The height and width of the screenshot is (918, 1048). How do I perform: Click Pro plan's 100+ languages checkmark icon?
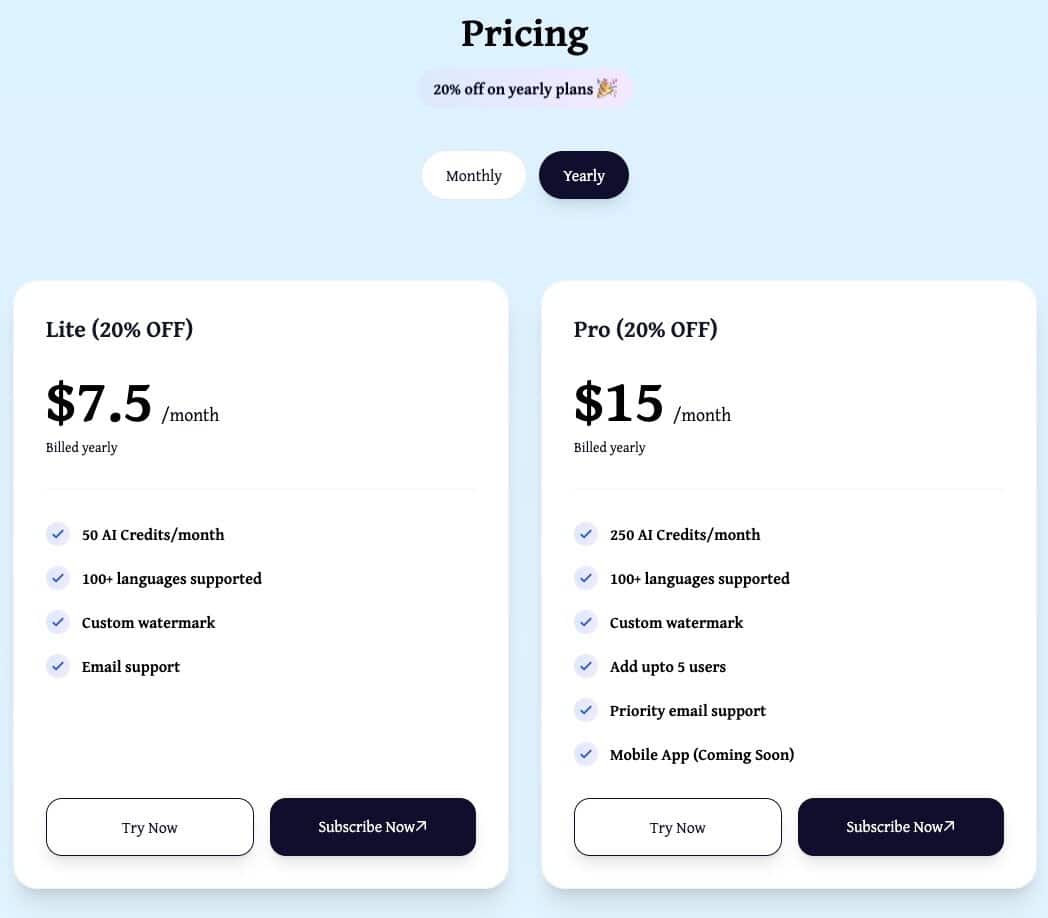pyautogui.click(x=586, y=578)
